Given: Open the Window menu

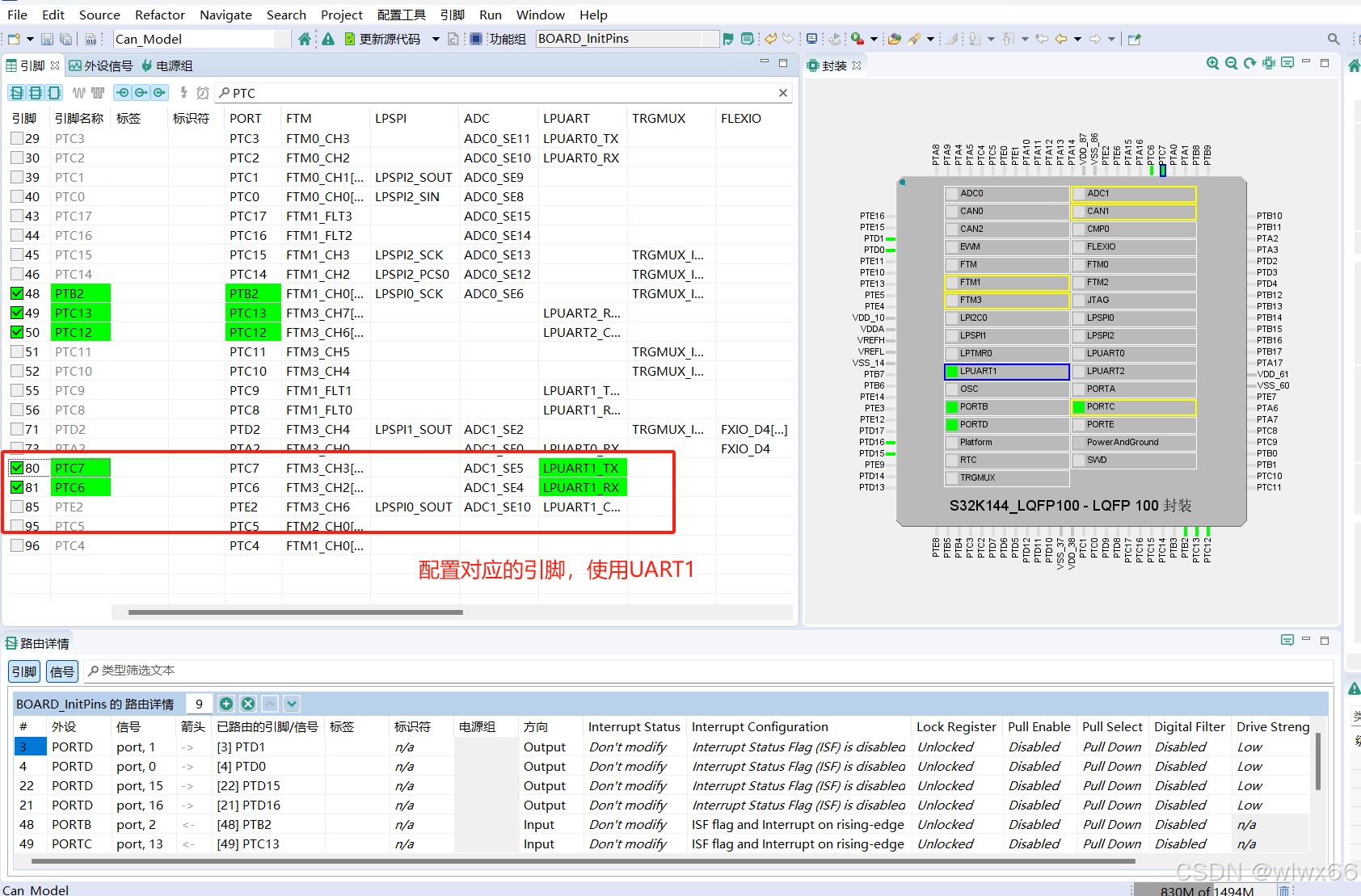Looking at the screenshot, I should point(540,15).
